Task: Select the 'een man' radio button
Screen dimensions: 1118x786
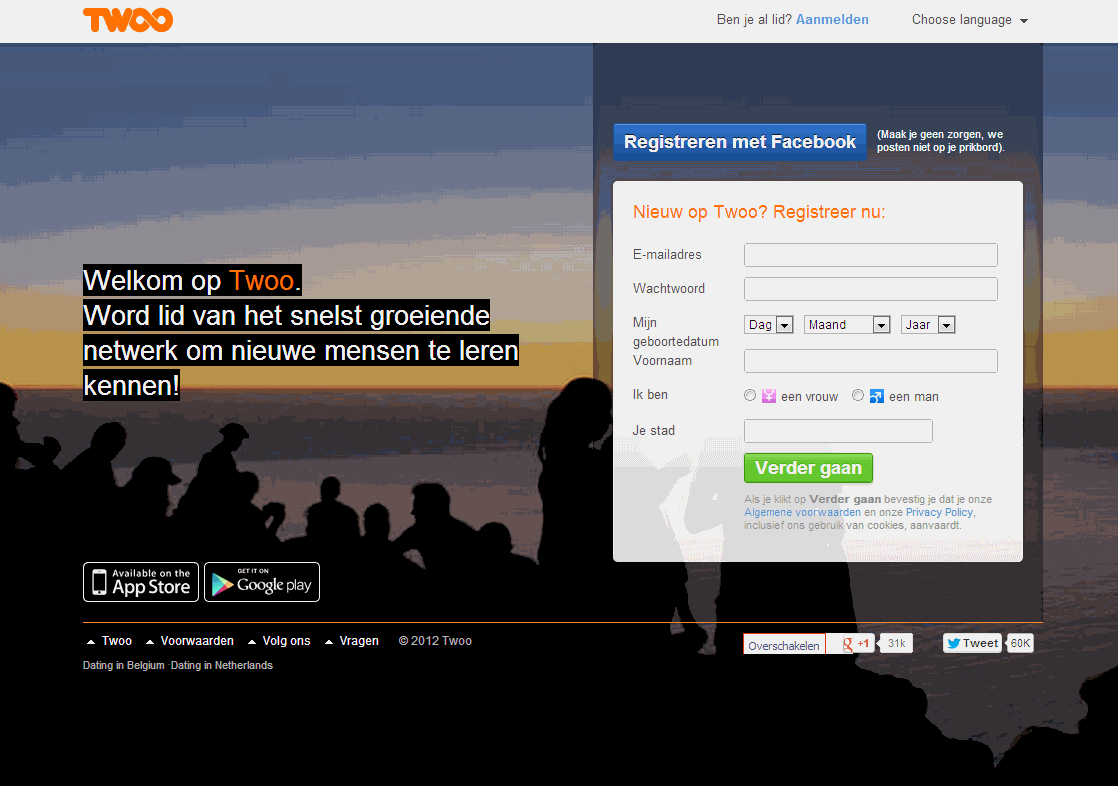Action: (858, 395)
